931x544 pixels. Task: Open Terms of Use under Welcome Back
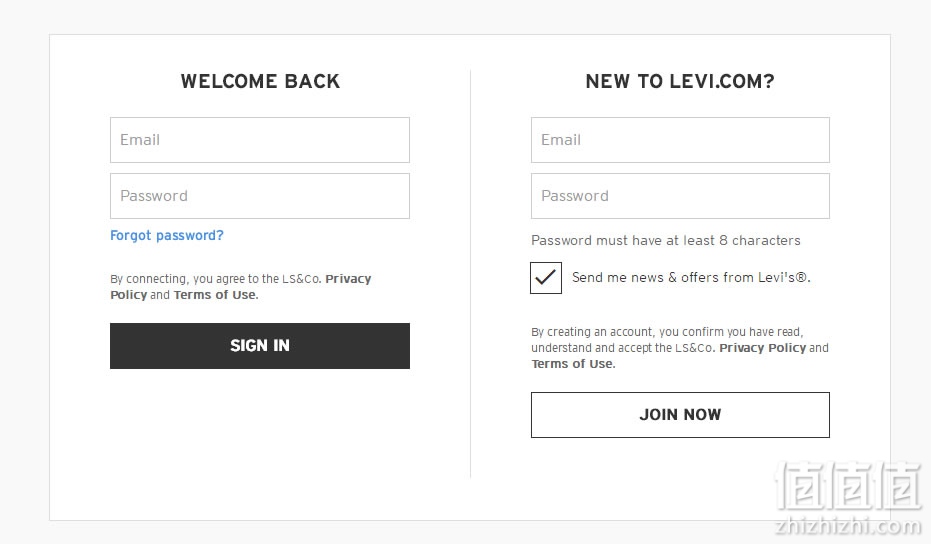[215, 295]
